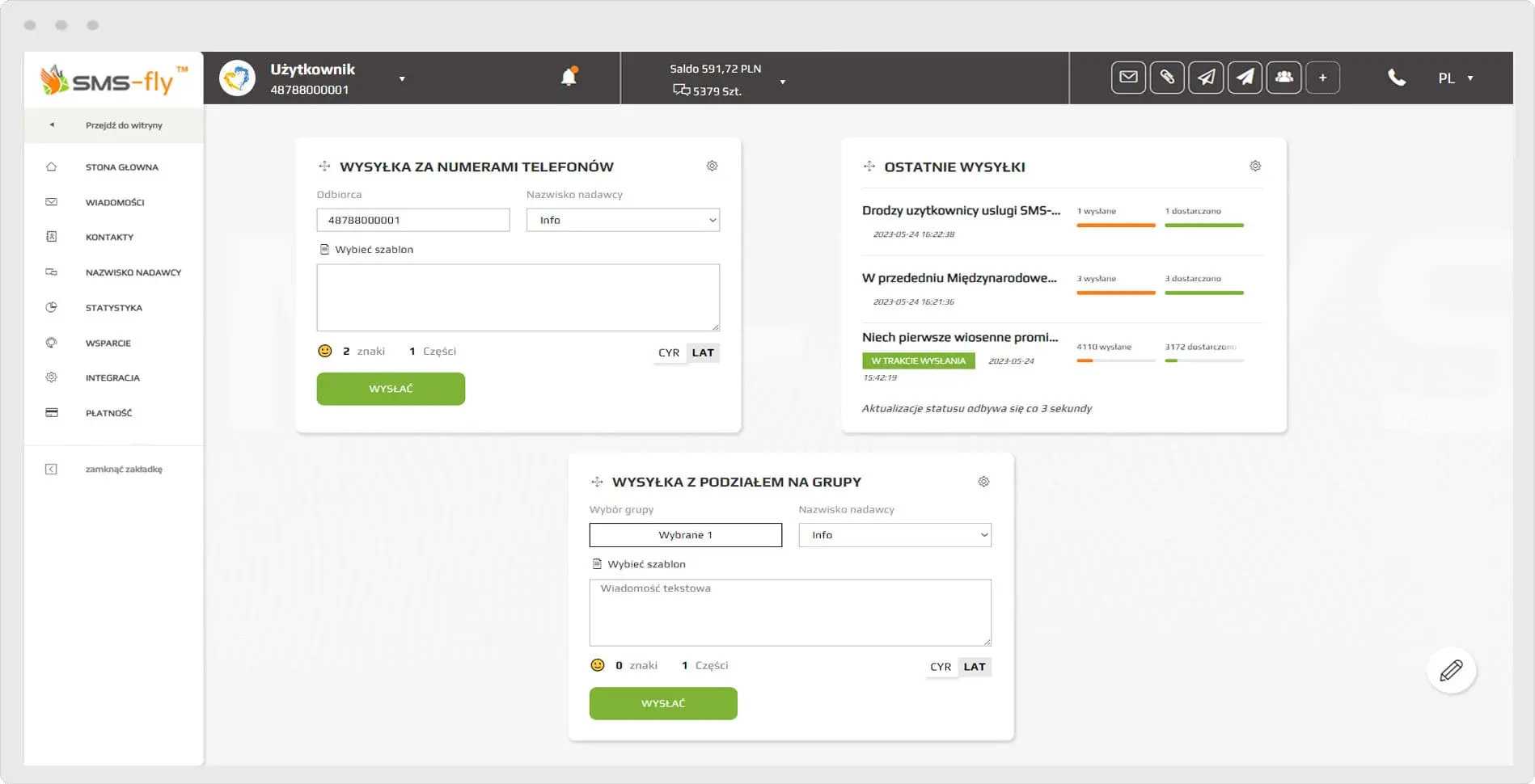Expand the PL language dropdown
This screenshot has height=784, width=1535.
coord(1455,78)
